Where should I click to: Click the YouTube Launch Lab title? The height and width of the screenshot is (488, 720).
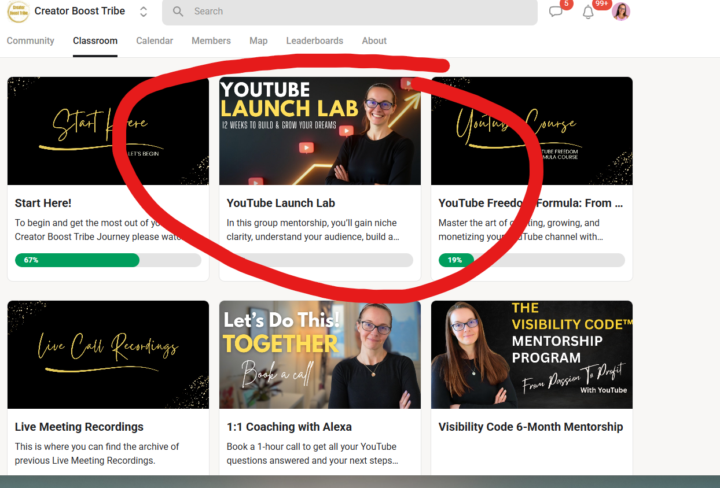281,203
